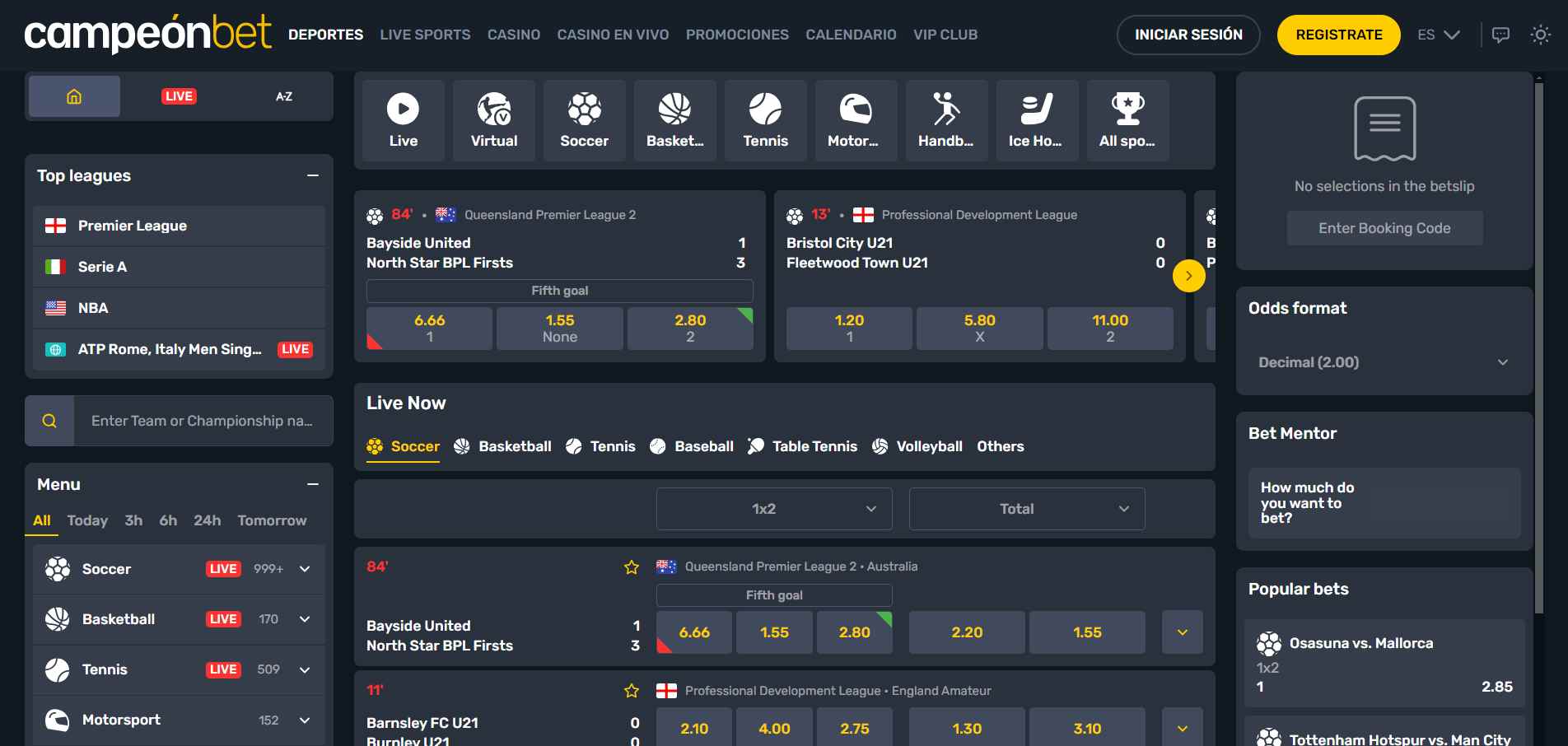Go to VIP CLUB navigation item
The image size is (1568, 746).
tap(945, 35)
